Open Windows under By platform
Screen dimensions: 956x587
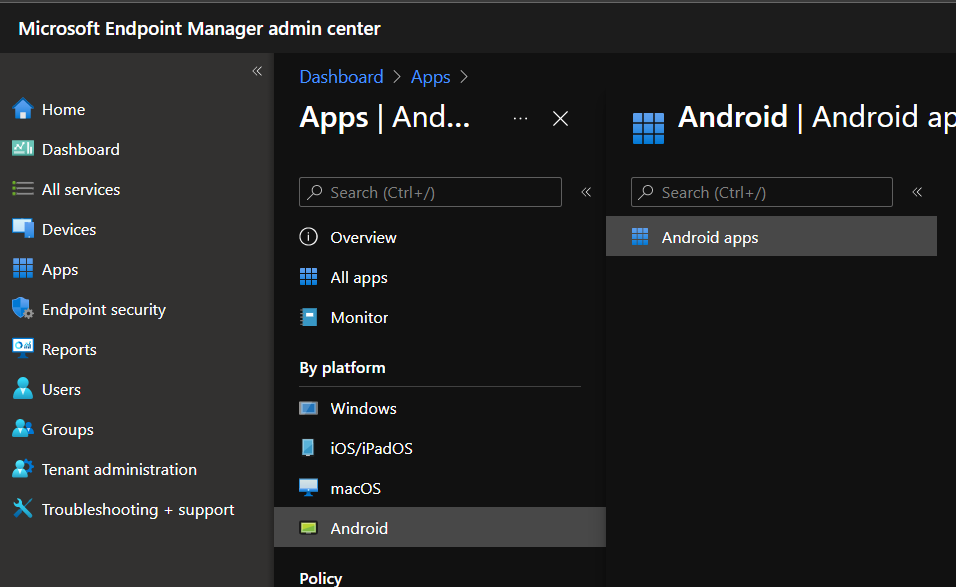coord(363,408)
